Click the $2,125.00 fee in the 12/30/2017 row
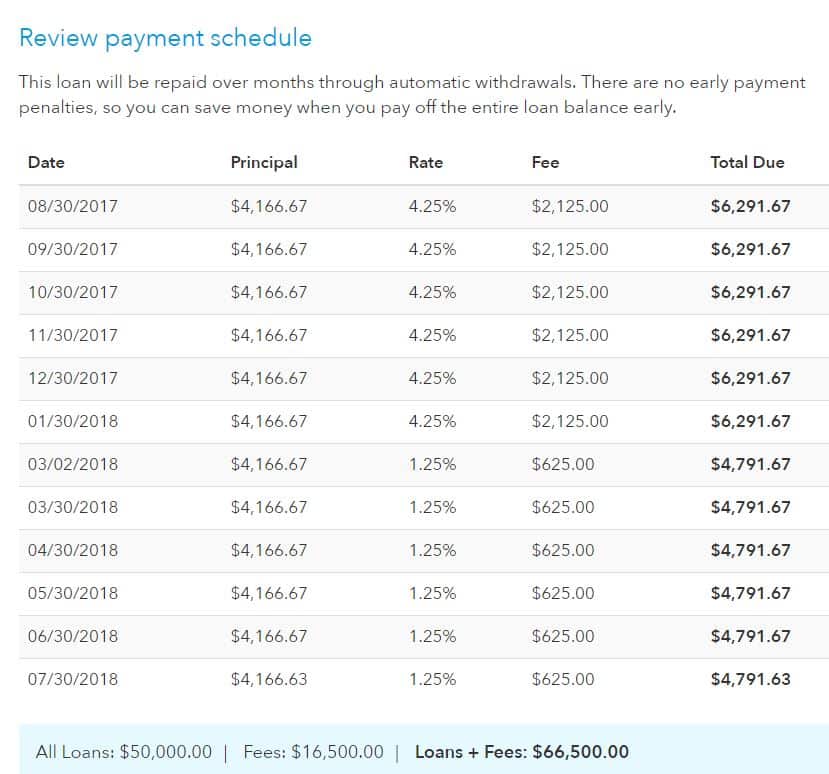 (570, 378)
